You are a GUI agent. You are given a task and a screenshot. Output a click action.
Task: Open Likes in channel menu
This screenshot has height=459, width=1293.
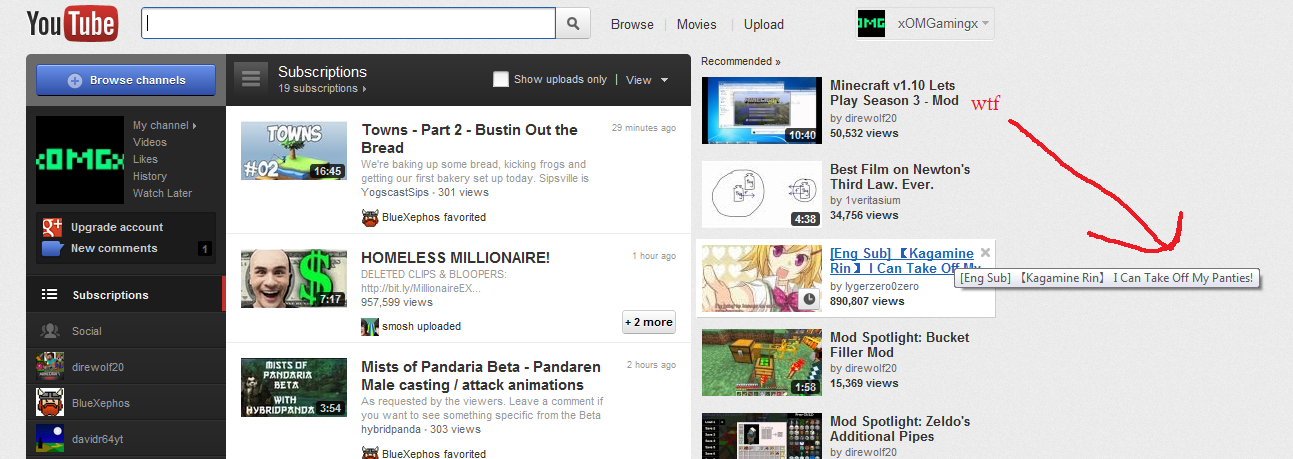(145, 159)
